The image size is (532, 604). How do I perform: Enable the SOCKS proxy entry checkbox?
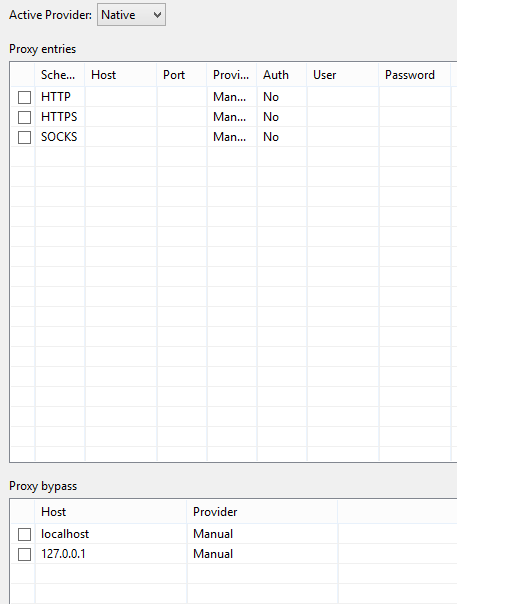tap(24, 137)
